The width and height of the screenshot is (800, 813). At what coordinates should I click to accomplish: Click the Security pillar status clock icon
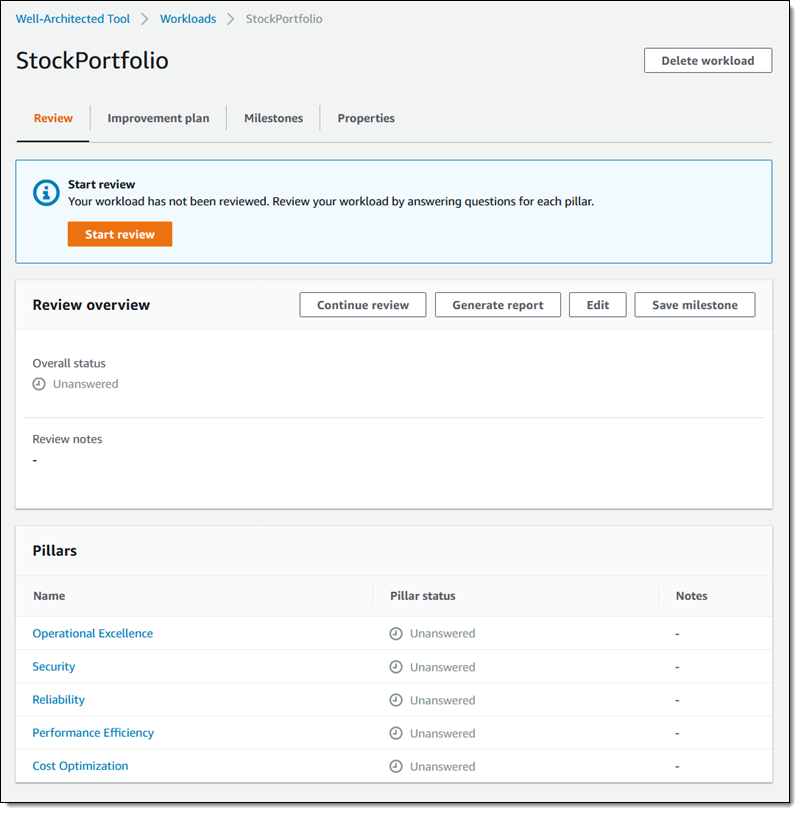pyautogui.click(x=396, y=667)
